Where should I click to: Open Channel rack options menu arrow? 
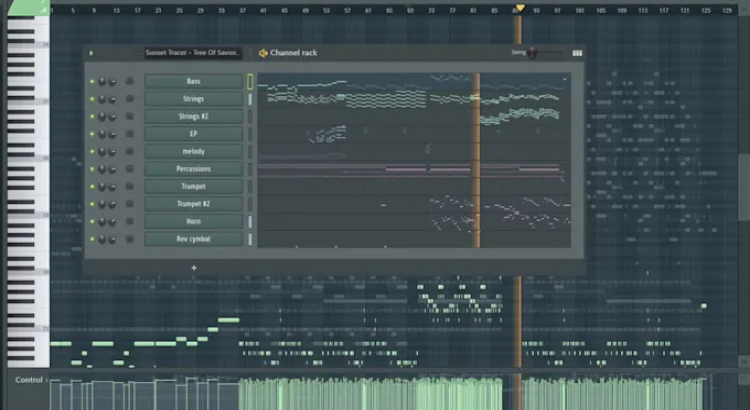(91, 53)
